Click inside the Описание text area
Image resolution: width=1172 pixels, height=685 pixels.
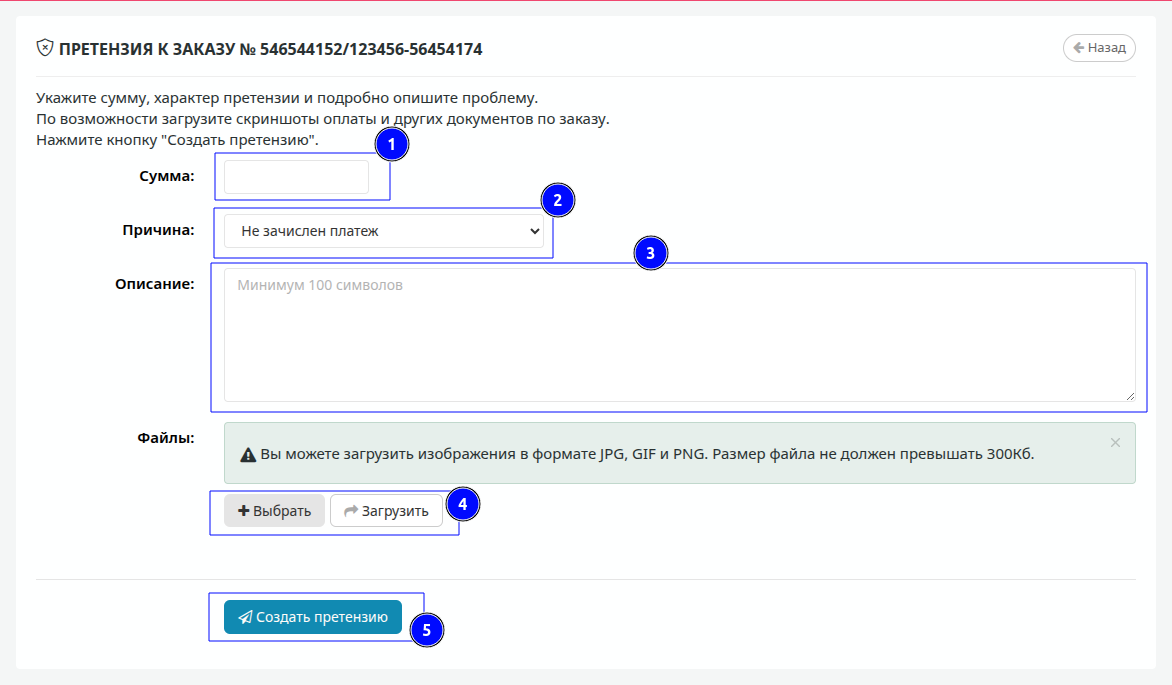pyautogui.click(x=679, y=335)
